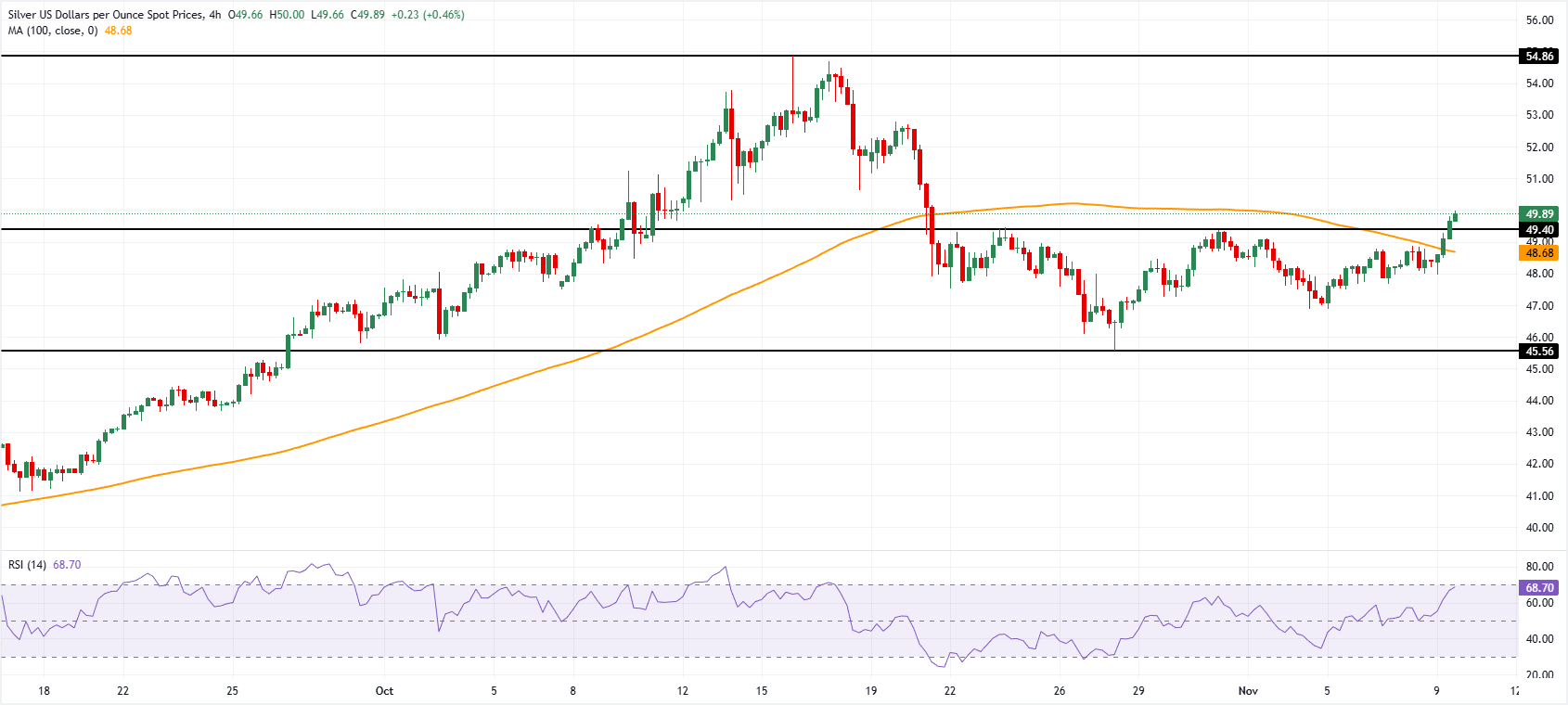Click the Silver US Dollars chart title
The image size is (1568, 705).
pyautogui.click(x=107, y=15)
